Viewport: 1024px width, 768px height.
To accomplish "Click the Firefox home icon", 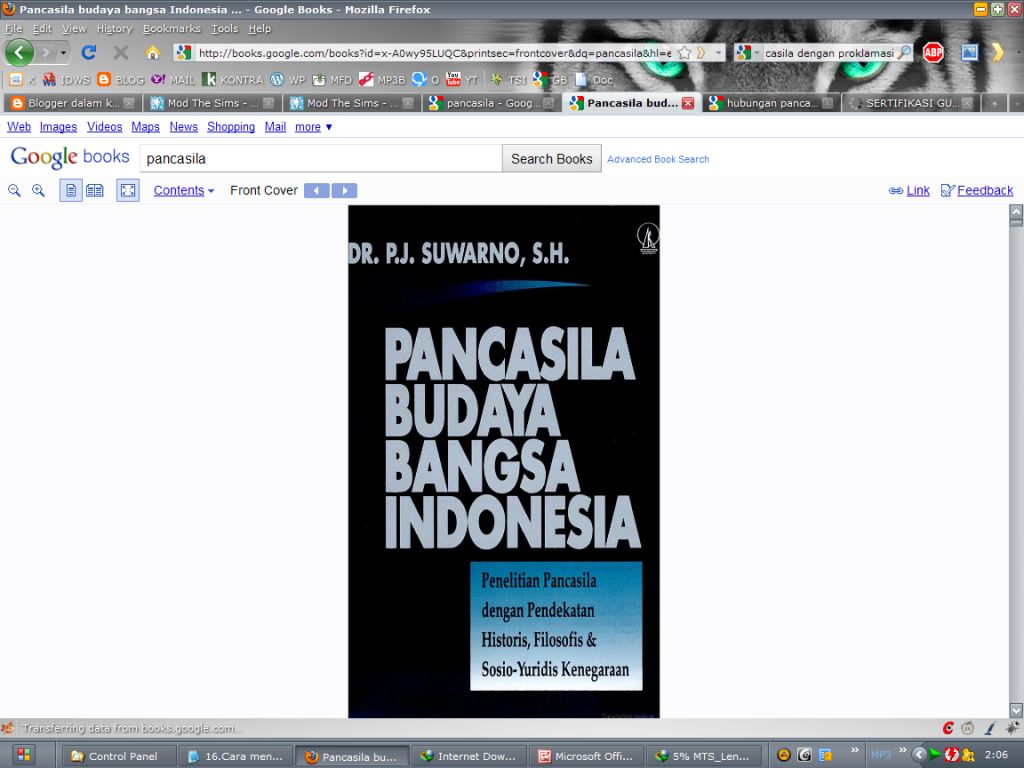I will 151,52.
